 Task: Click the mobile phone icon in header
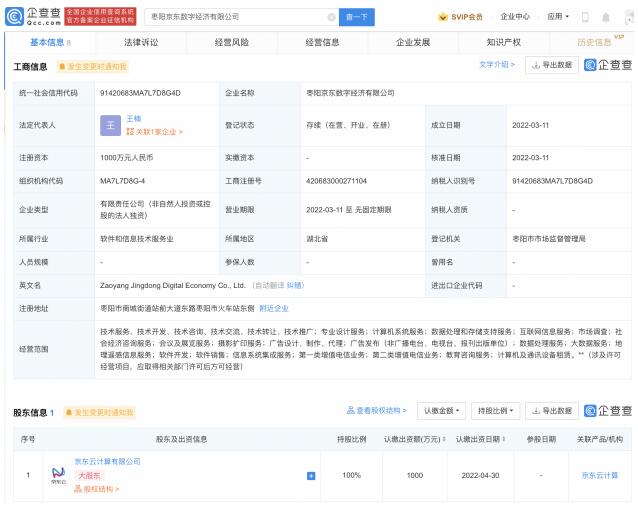pyautogui.click(x=585, y=17)
